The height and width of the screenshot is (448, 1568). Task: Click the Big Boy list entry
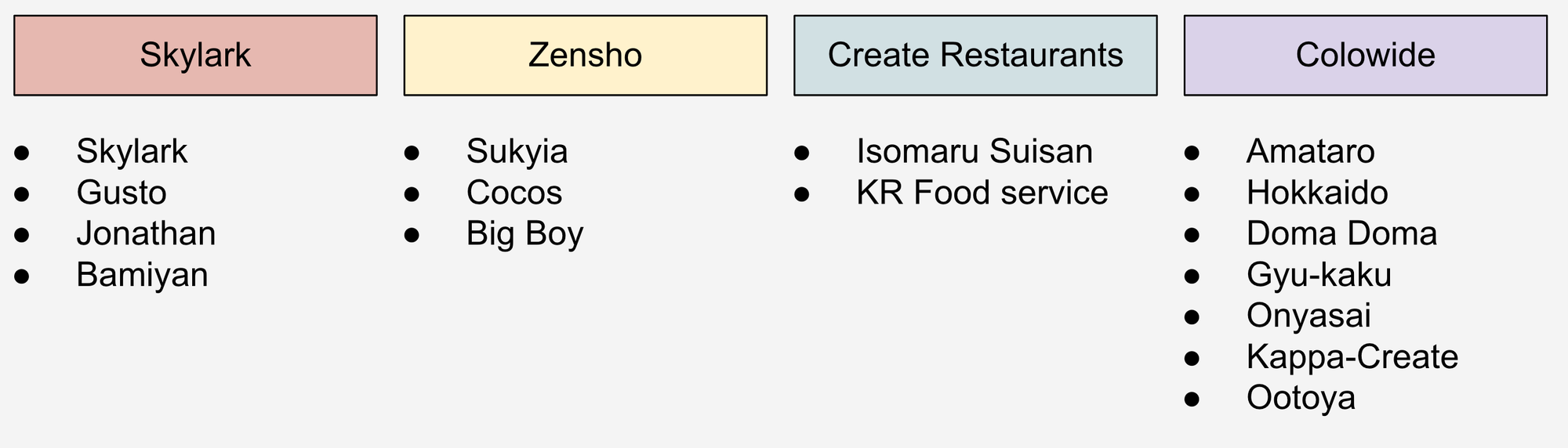pos(524,234)
